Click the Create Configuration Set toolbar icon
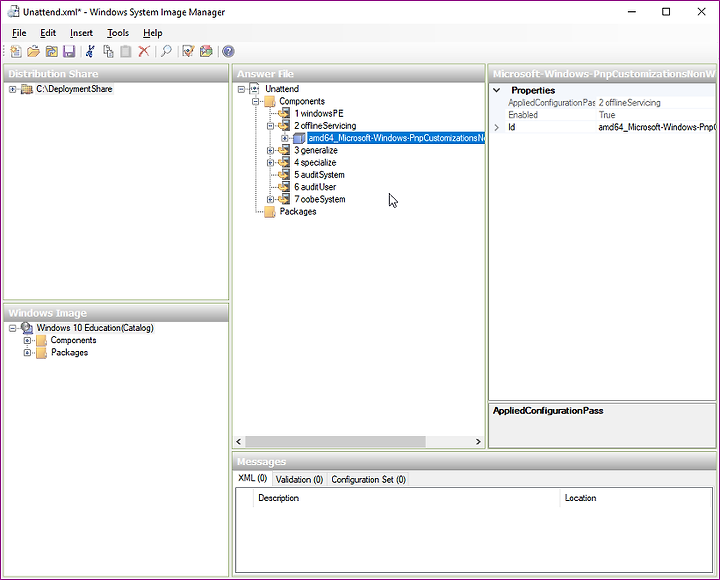This screenshot has width=720, height=580. pyautogui.click(x=206, y=51)
